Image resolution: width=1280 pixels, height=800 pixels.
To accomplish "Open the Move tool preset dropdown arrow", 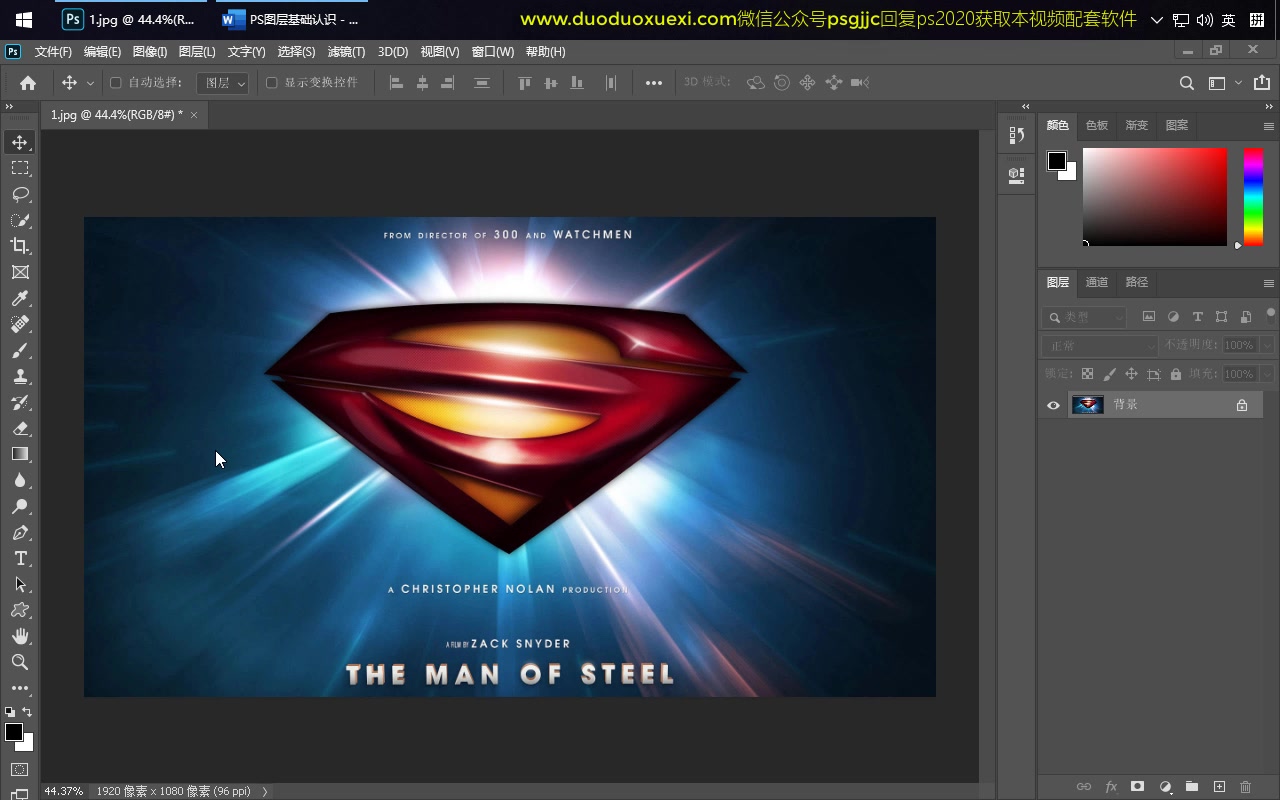I will click(x=90, y=83).
